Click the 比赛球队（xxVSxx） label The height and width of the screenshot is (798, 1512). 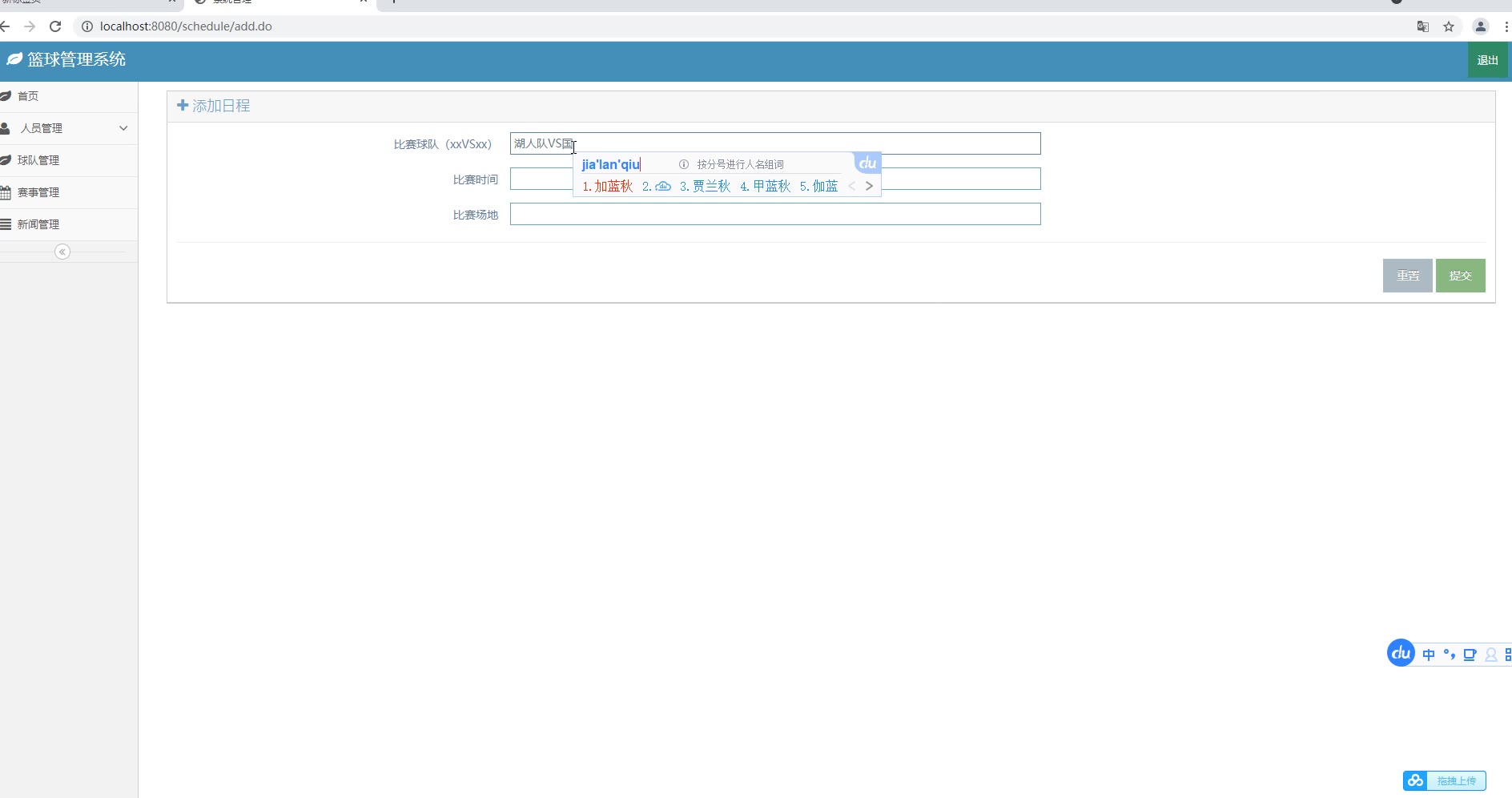(443, 144)
